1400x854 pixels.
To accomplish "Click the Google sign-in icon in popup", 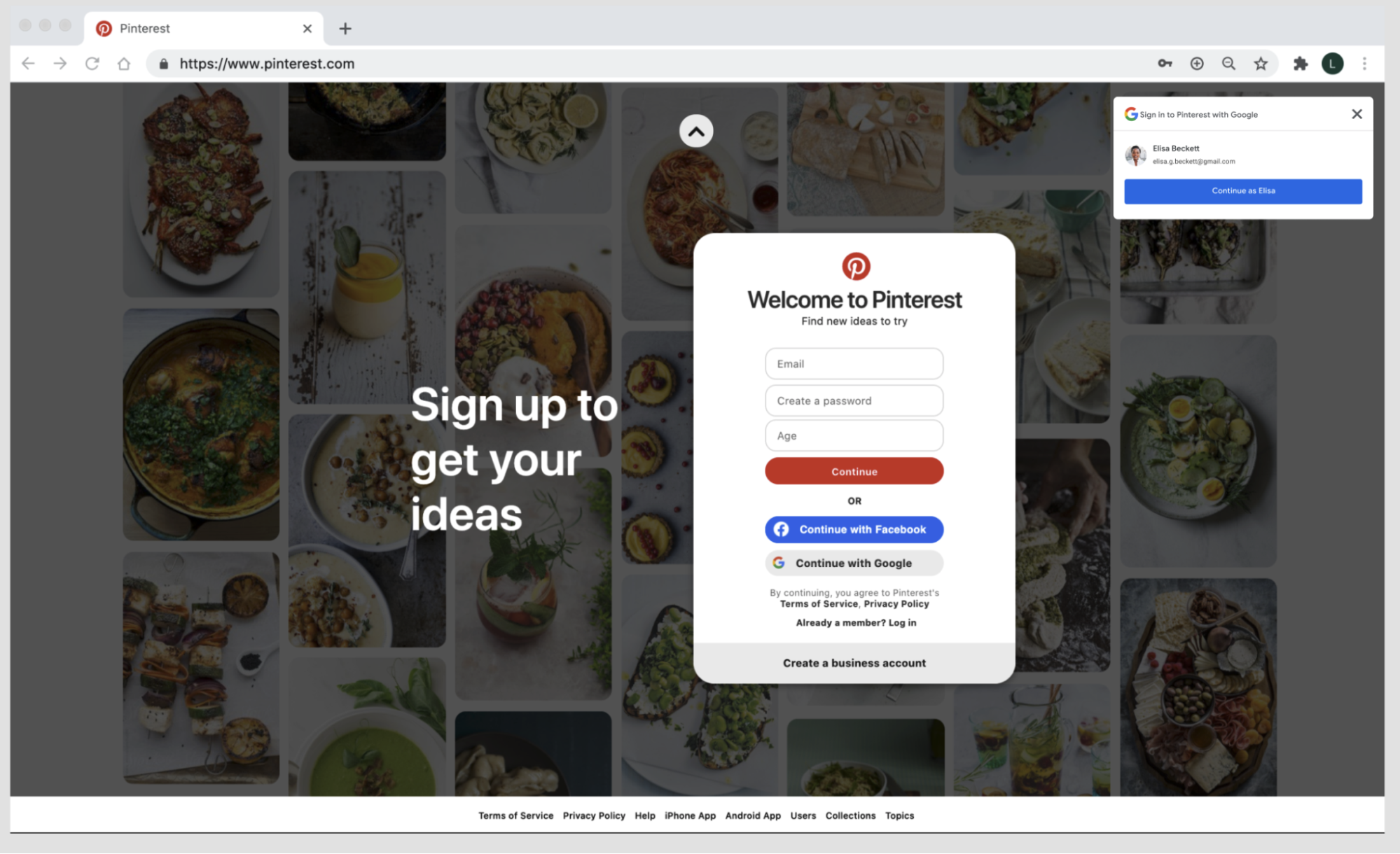I will click(x=1131, y=113).
